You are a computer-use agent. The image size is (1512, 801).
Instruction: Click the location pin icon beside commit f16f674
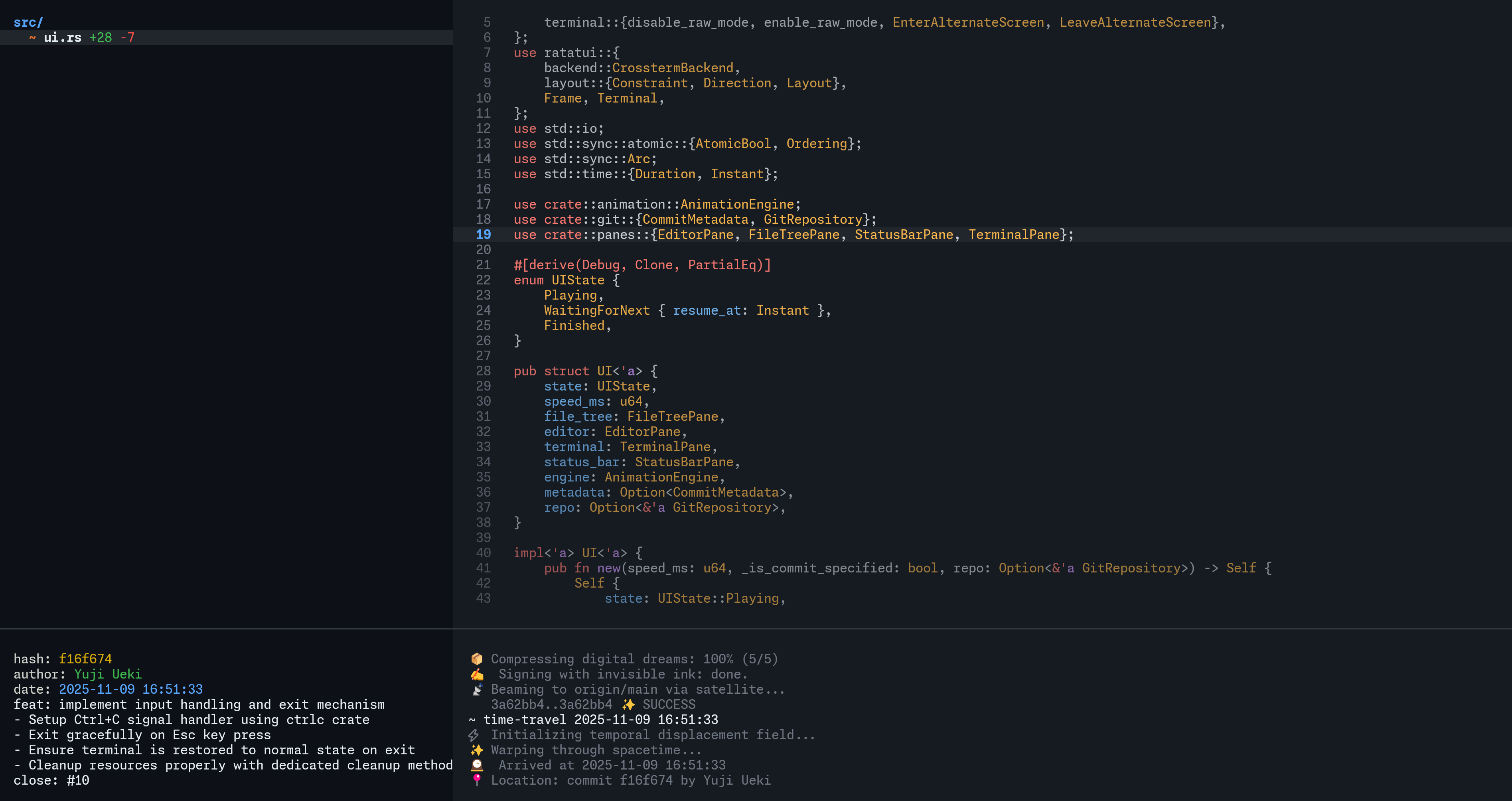[x=477, y=781]
